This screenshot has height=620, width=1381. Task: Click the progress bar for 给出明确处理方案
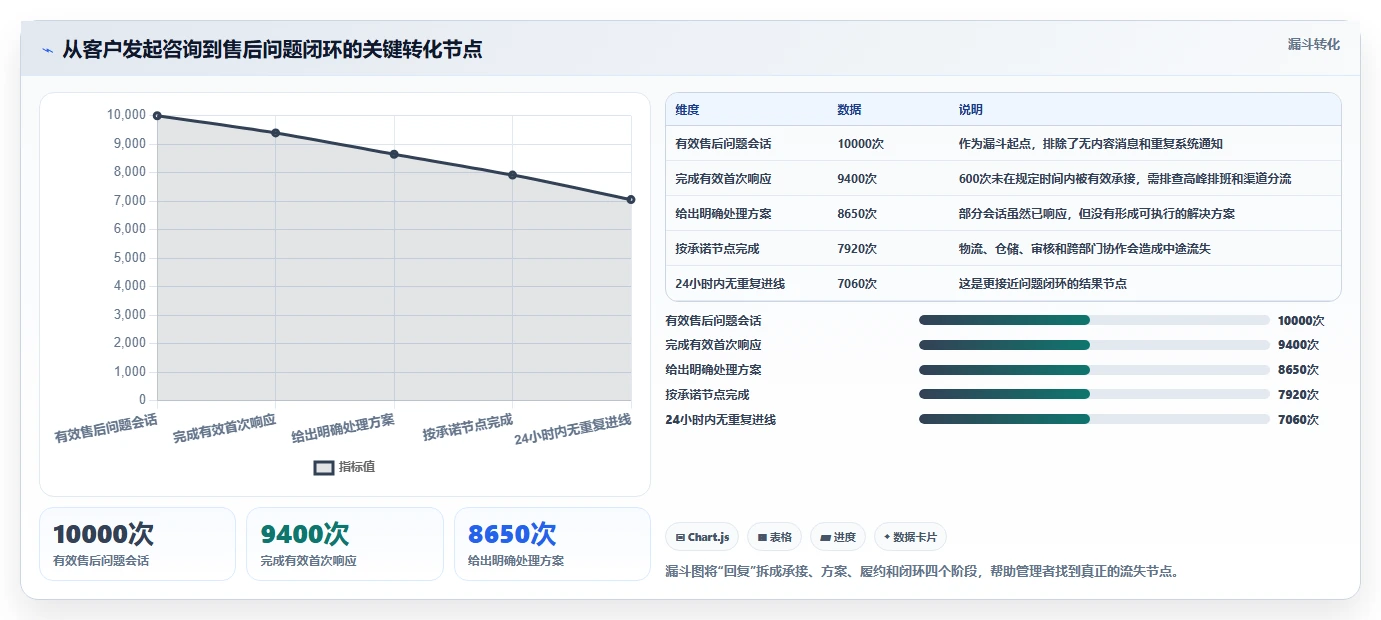[1094, 370]
